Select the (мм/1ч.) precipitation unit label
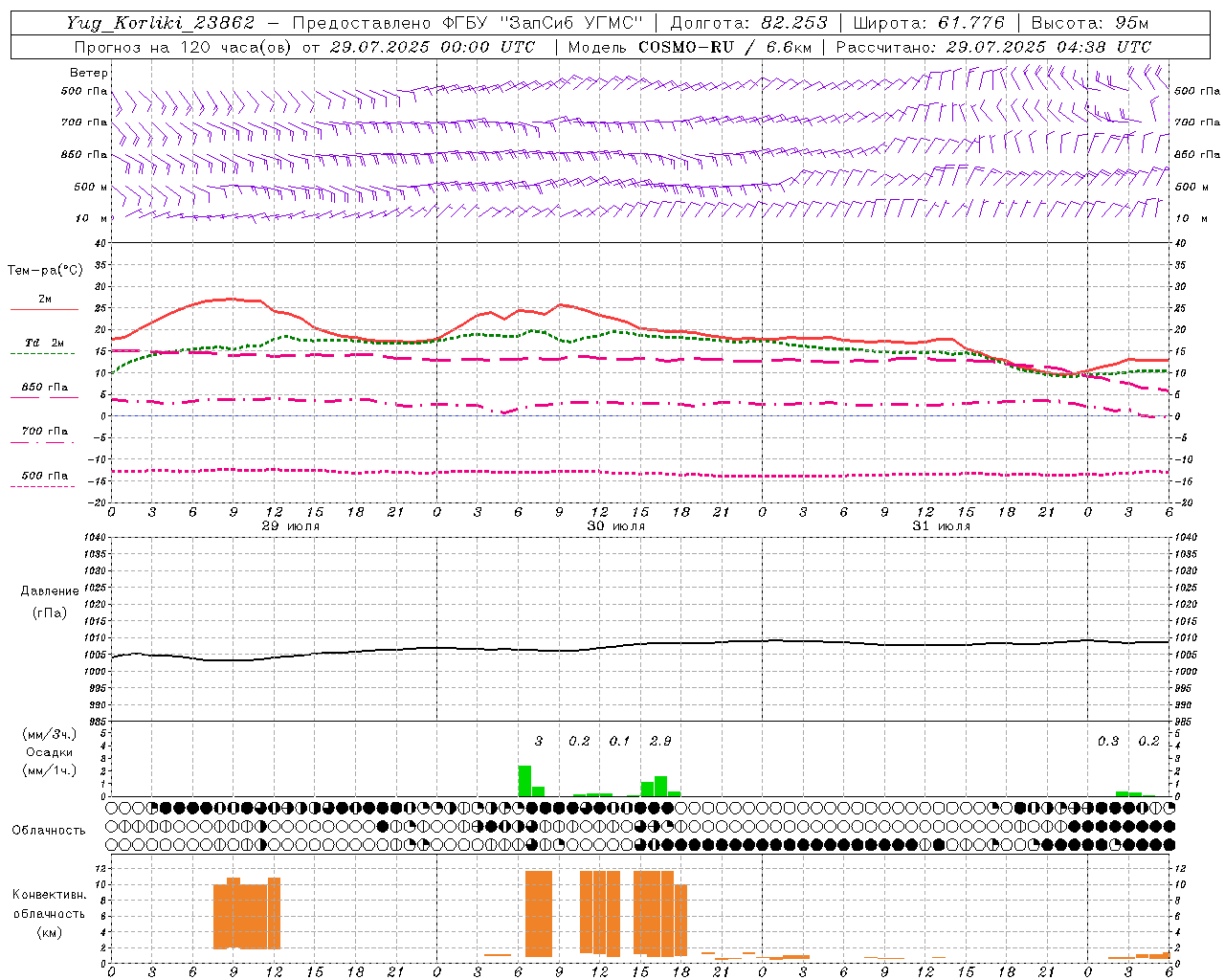The height and width of the screenshot is (980, 1225). tap(51, 770)
